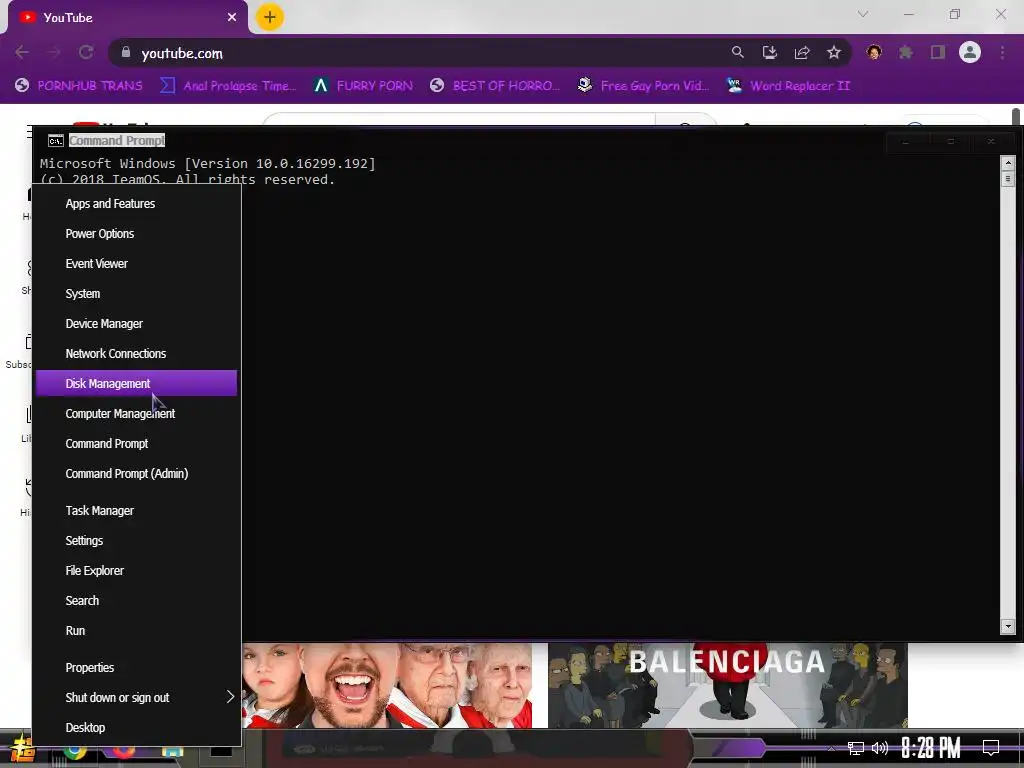
Task: Click the magnifier icon in the address bar
Action: 737,52
